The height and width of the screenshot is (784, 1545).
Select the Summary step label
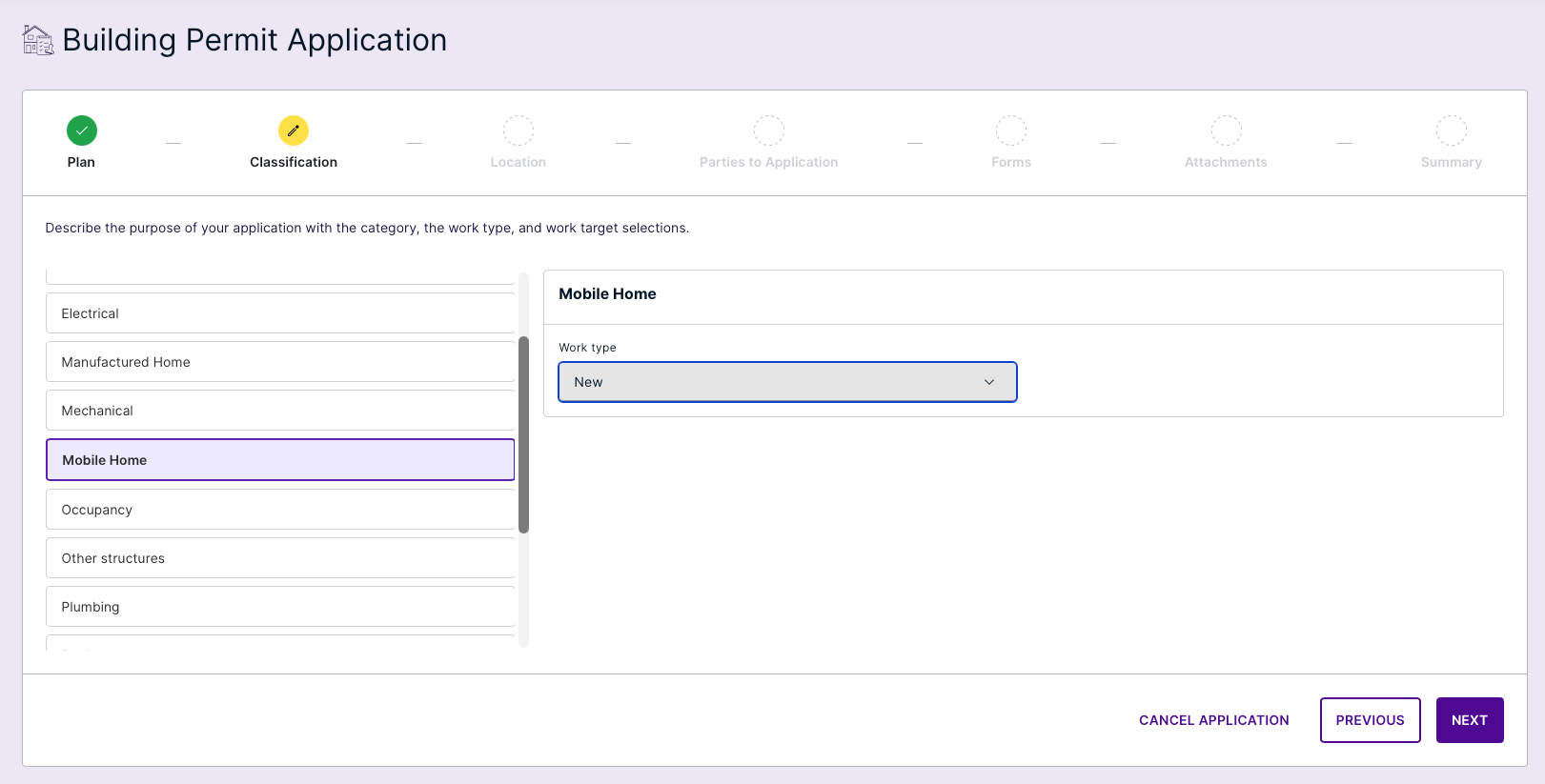click(x=1452, y=162)
